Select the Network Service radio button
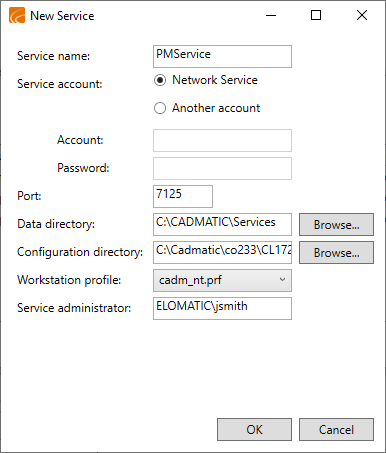The height and width of the screenshot is (453, 386). coord(160,80)
